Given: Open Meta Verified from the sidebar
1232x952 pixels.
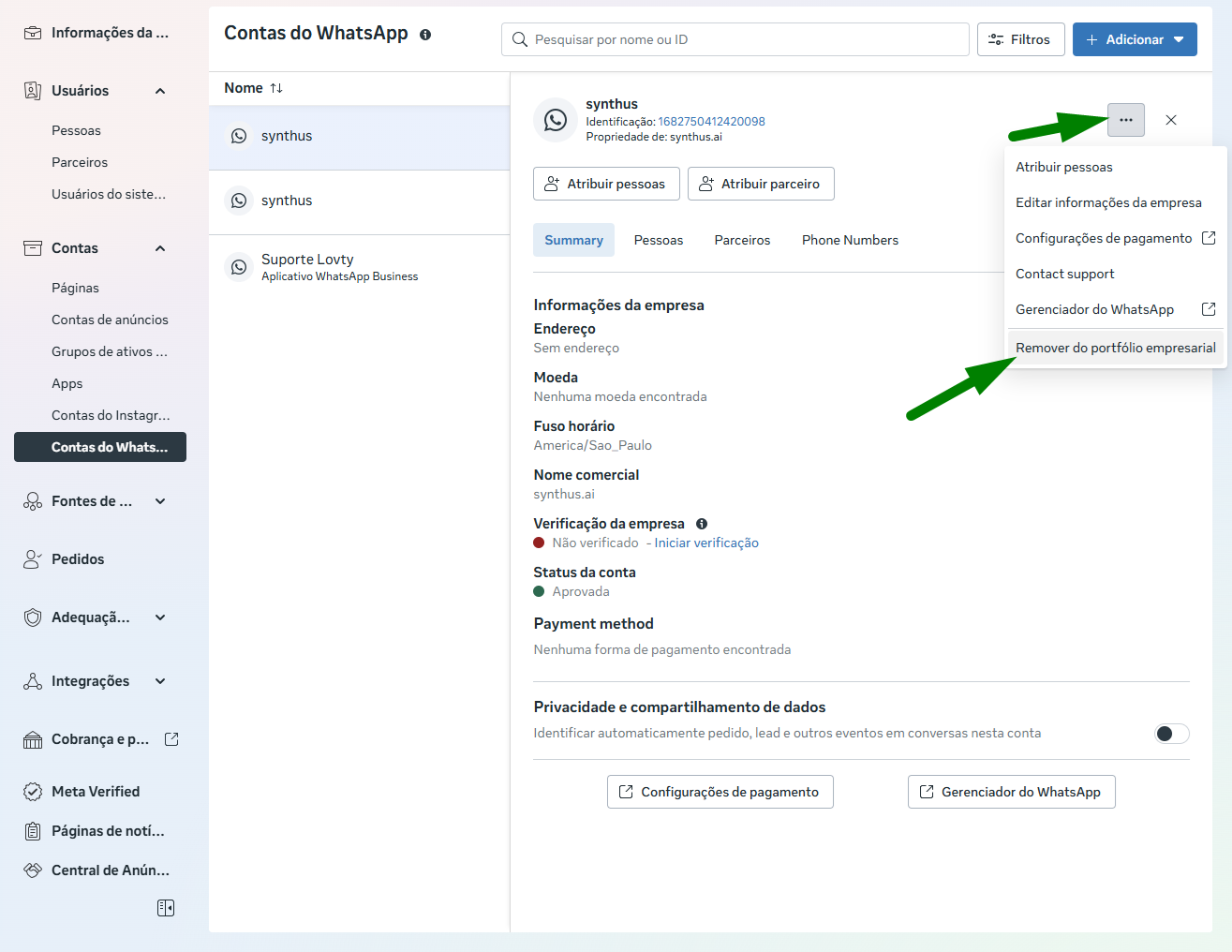Looking at the screenshot, I should click(95, 792).
